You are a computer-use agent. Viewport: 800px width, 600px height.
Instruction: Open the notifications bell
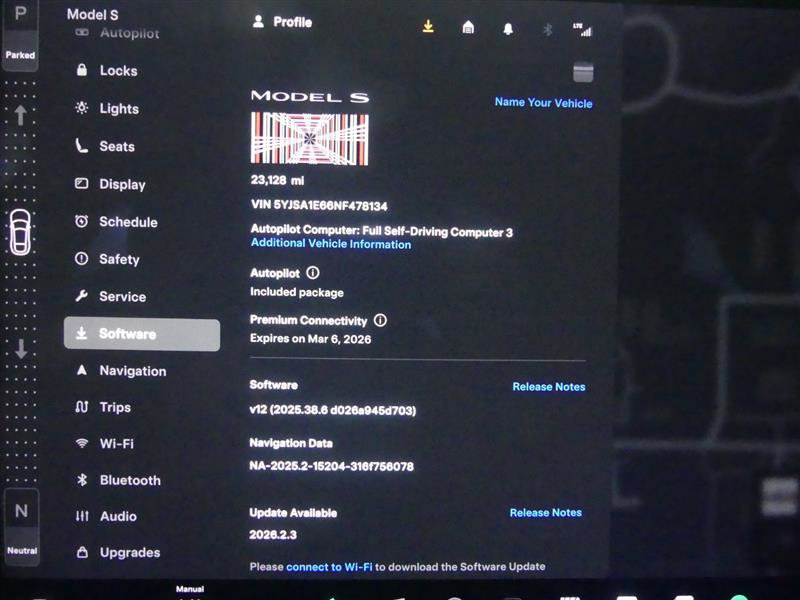pos(508,29)
